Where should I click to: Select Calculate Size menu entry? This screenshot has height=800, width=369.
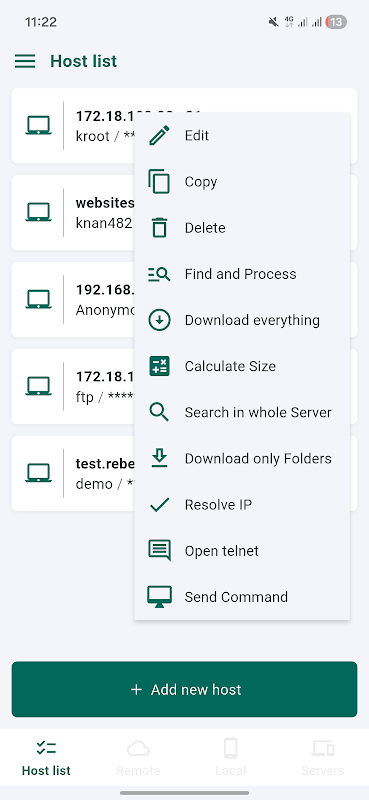(x=242, y=366)
